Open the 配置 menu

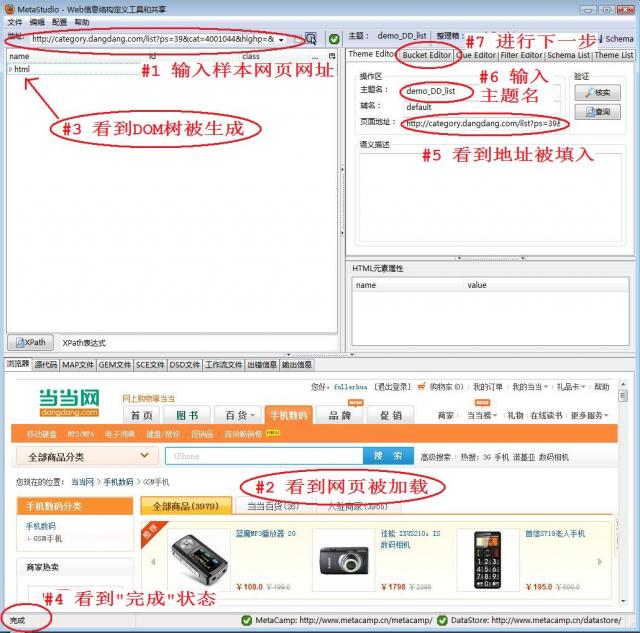point(60,22)
